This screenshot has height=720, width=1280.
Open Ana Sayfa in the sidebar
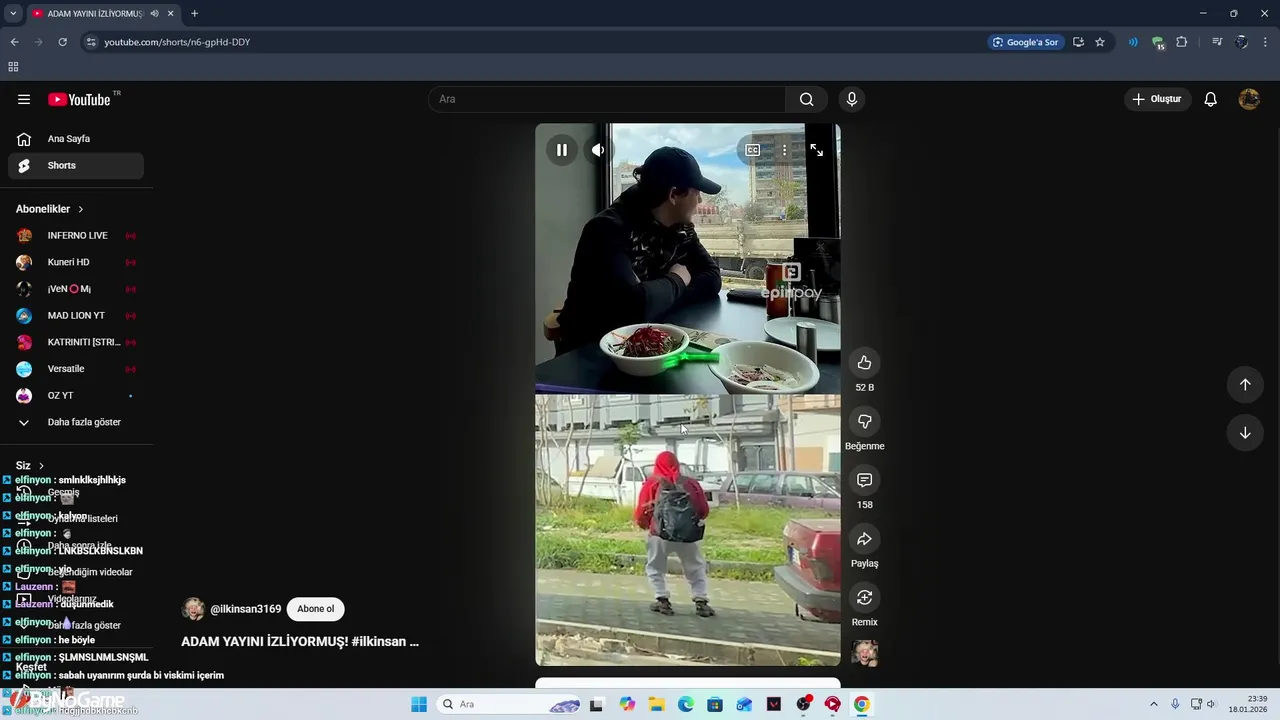click(x=76, y=139)
